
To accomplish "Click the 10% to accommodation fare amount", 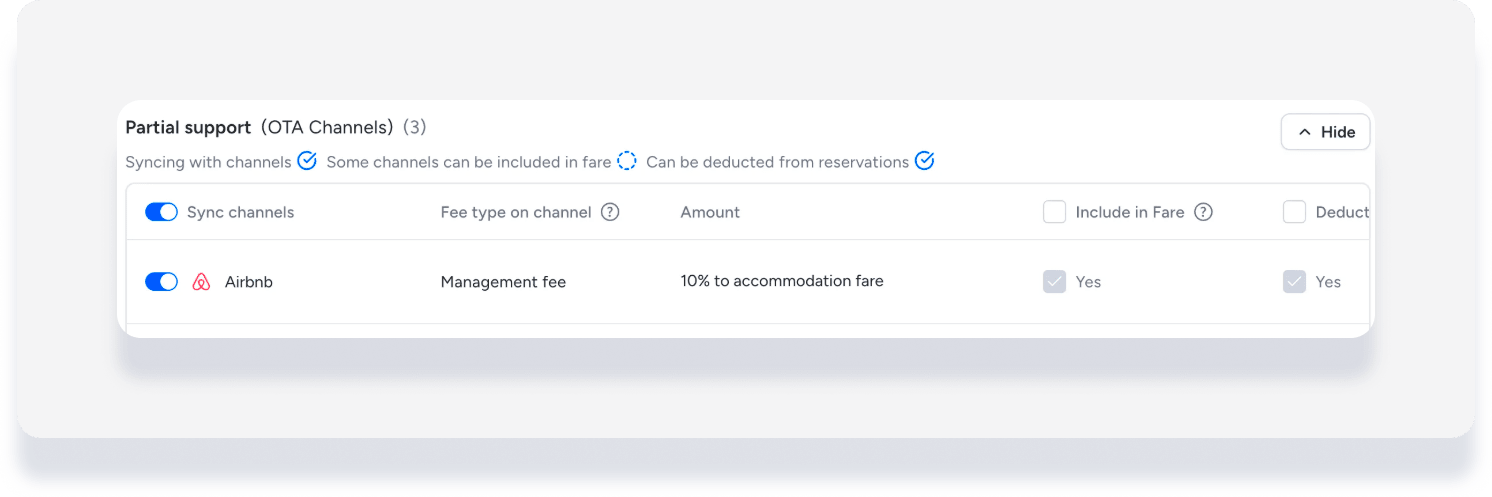I will point(782,281).
